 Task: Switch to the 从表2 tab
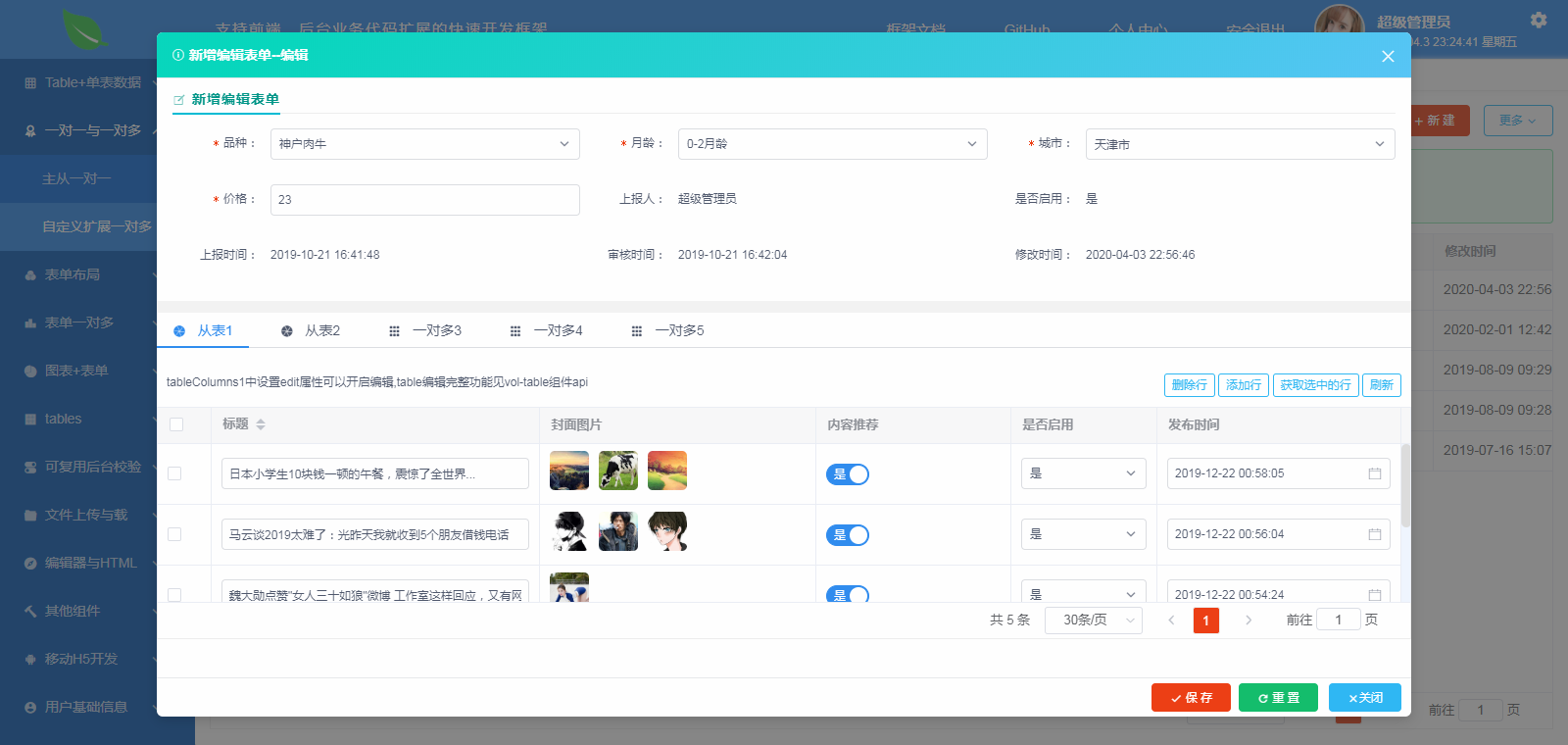click(311, 331)
